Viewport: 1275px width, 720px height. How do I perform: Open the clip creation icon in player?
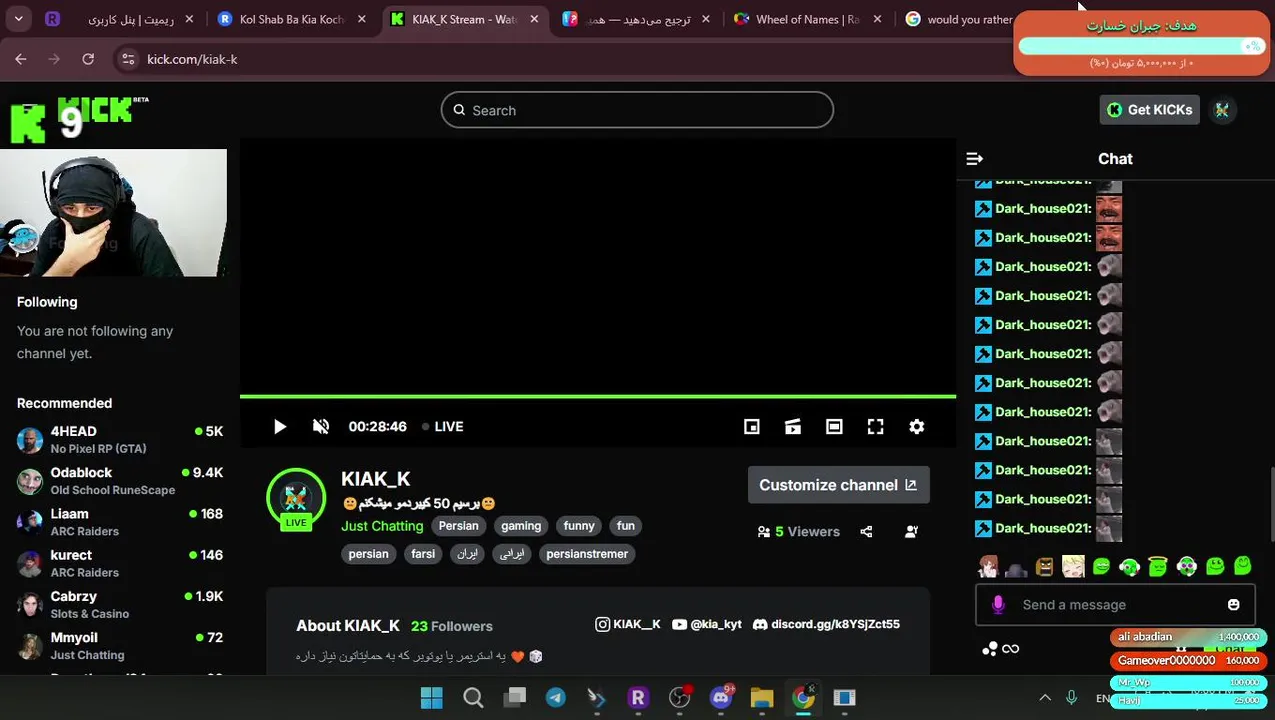793,427
